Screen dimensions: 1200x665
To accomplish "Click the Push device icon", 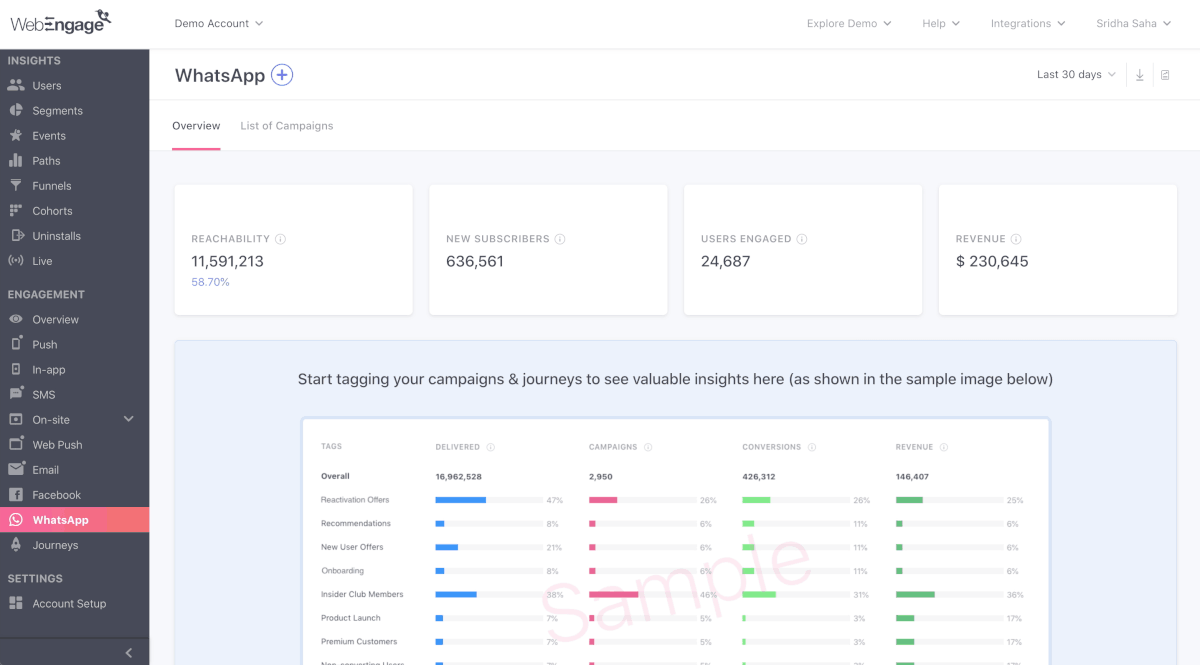I will [x=16, y=344].
